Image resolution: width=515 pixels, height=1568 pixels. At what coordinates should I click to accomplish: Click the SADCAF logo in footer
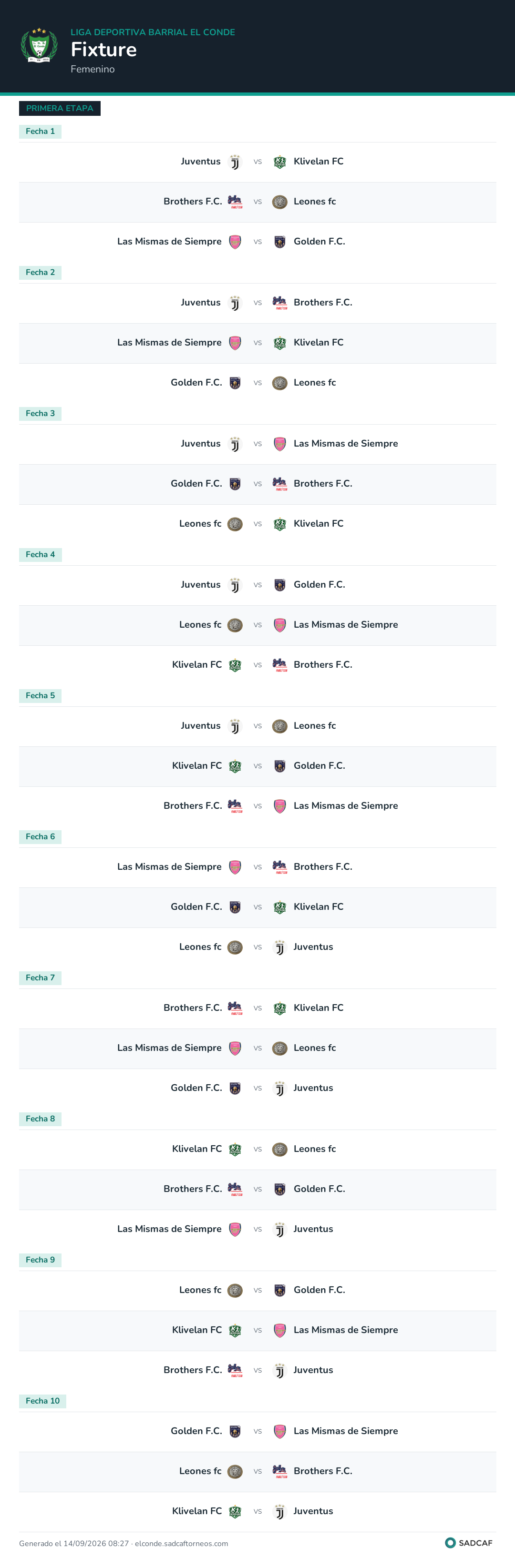[x=469, y=1542]
